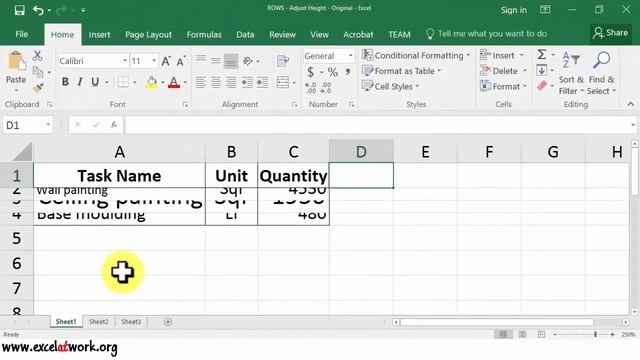The height and width of the screenshot is (360, 640).
Task: Open the AutoSum sigma function
Action: point(542,55)
